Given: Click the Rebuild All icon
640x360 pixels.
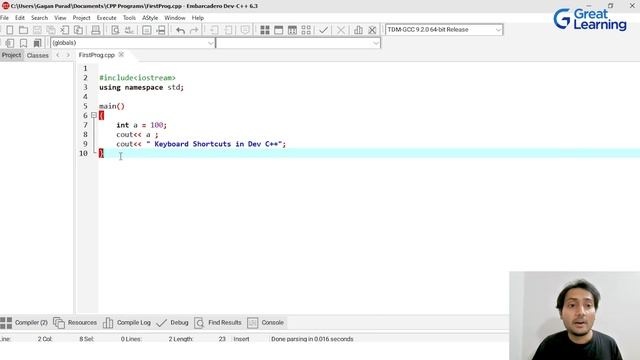Looking at the screenshot, I should point(306,30).
